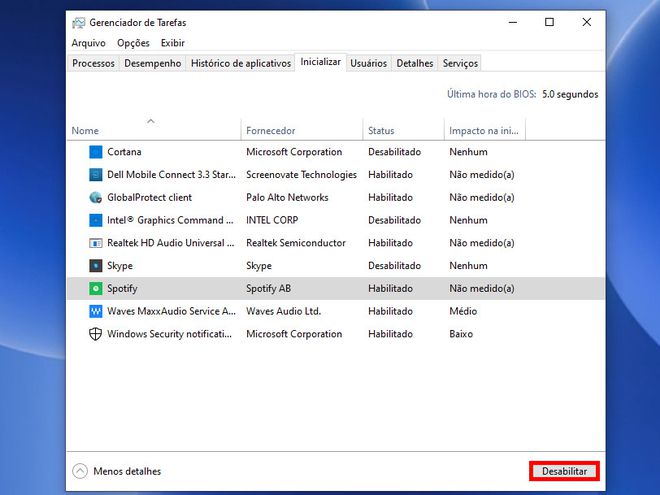
Task: Click Desabilitado status in Skype row
Action: tap(394, 266)
